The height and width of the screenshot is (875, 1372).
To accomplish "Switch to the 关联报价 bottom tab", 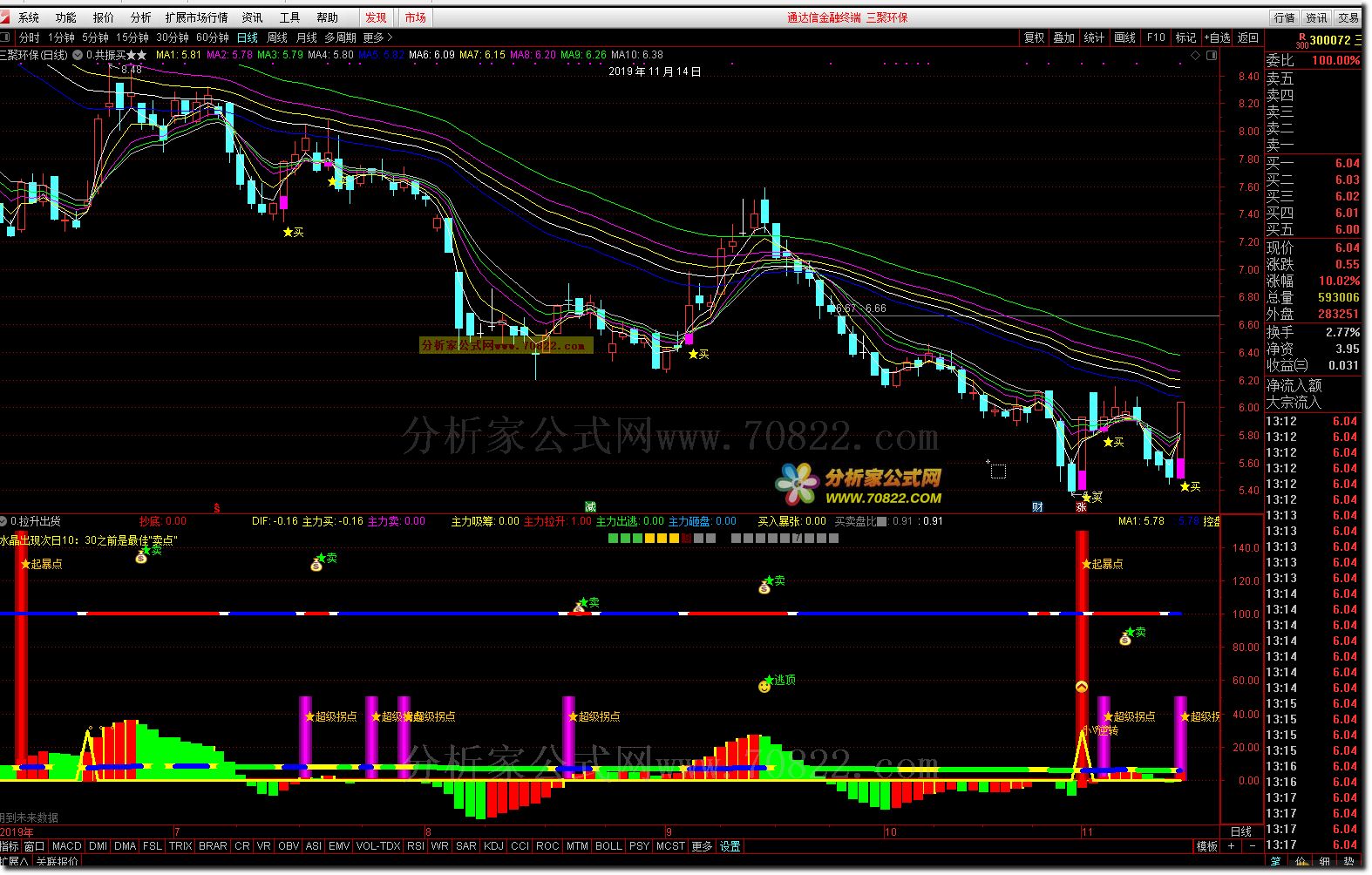I will 57,862.
